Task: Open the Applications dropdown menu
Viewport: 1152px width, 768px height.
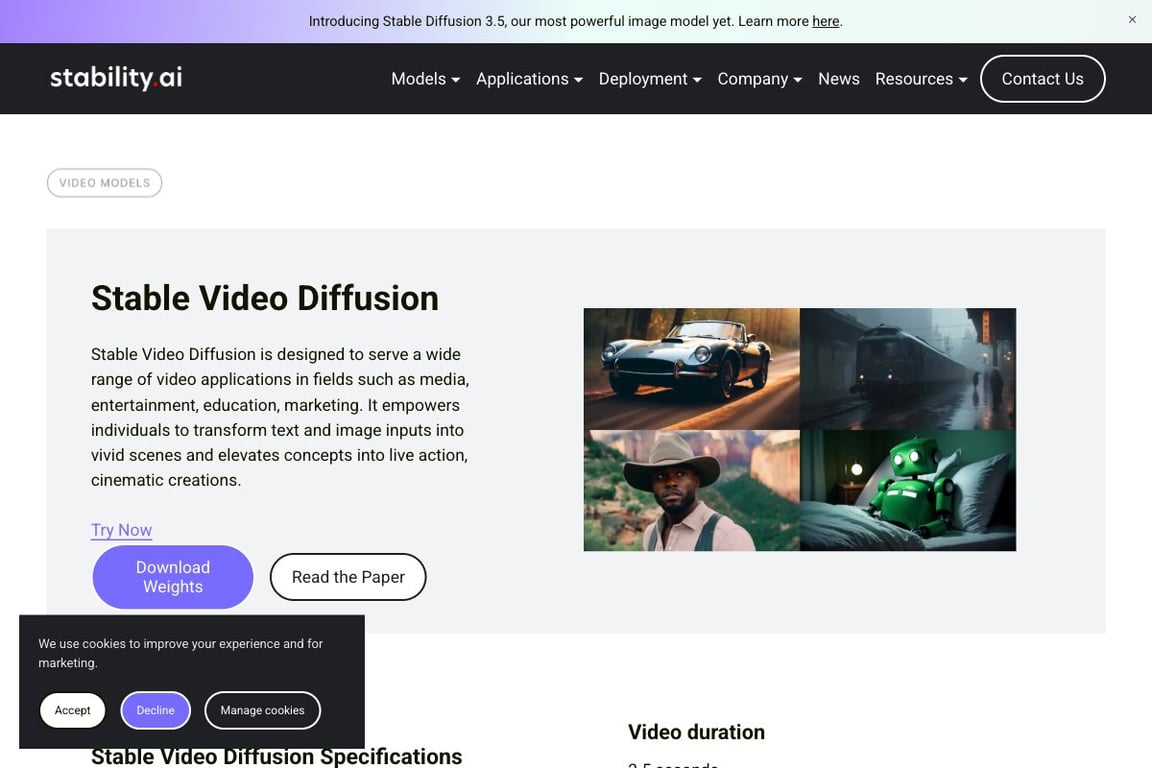Action: click(529, 79)
